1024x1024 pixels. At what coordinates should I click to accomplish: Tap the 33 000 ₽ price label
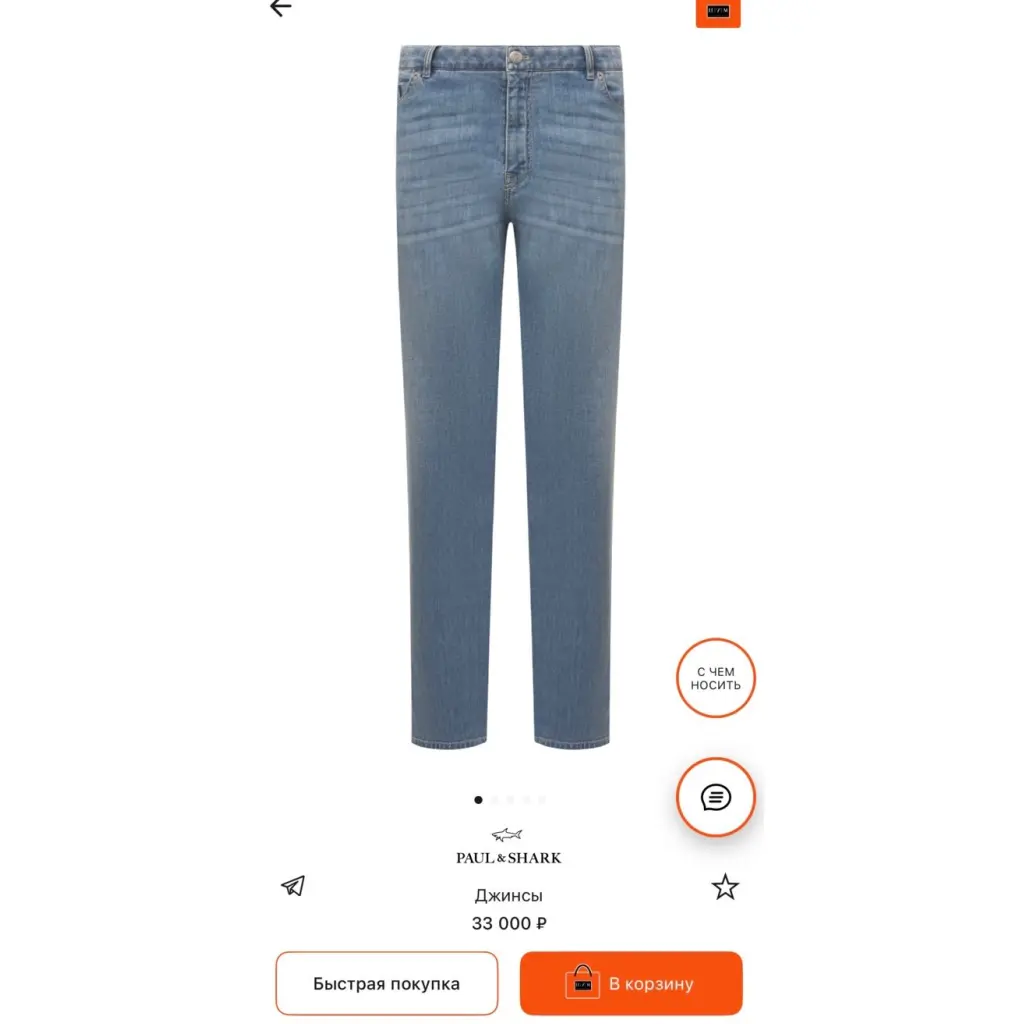click(x=509, y=923)
